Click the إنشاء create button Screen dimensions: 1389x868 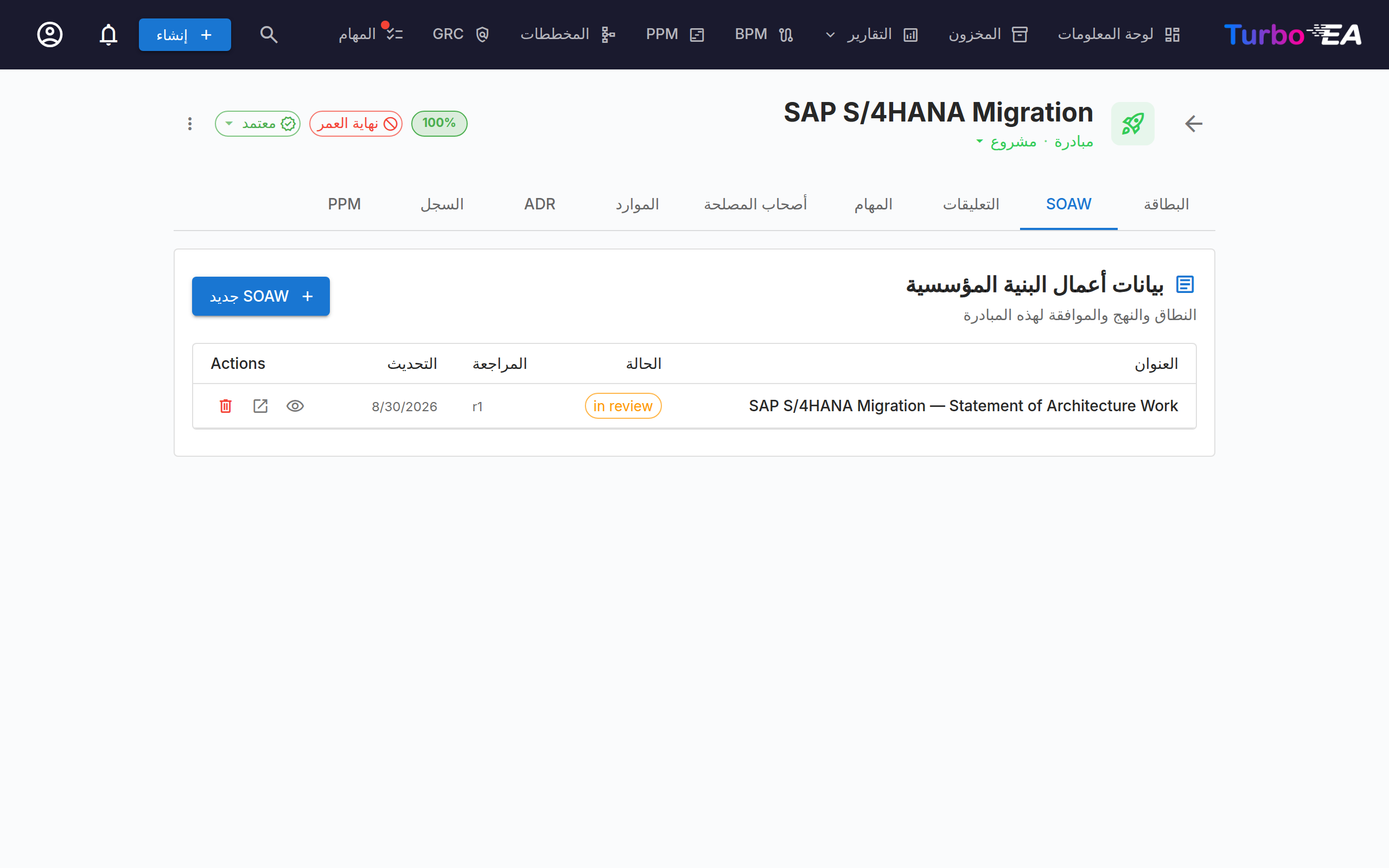click(x=185, y=34)
